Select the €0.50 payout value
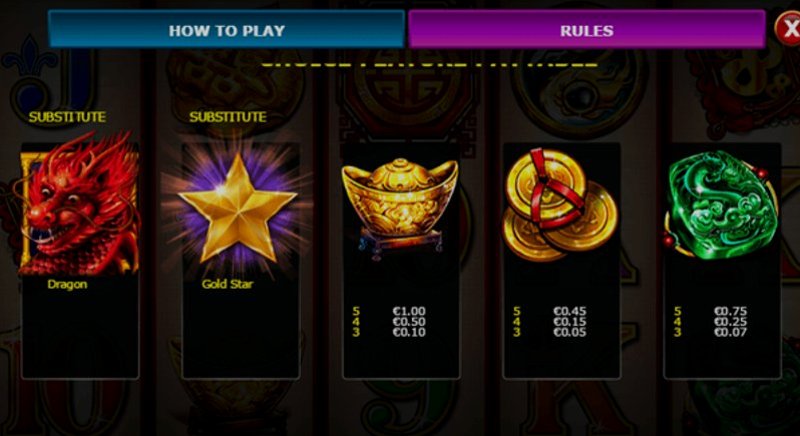 tap(409, 322)
